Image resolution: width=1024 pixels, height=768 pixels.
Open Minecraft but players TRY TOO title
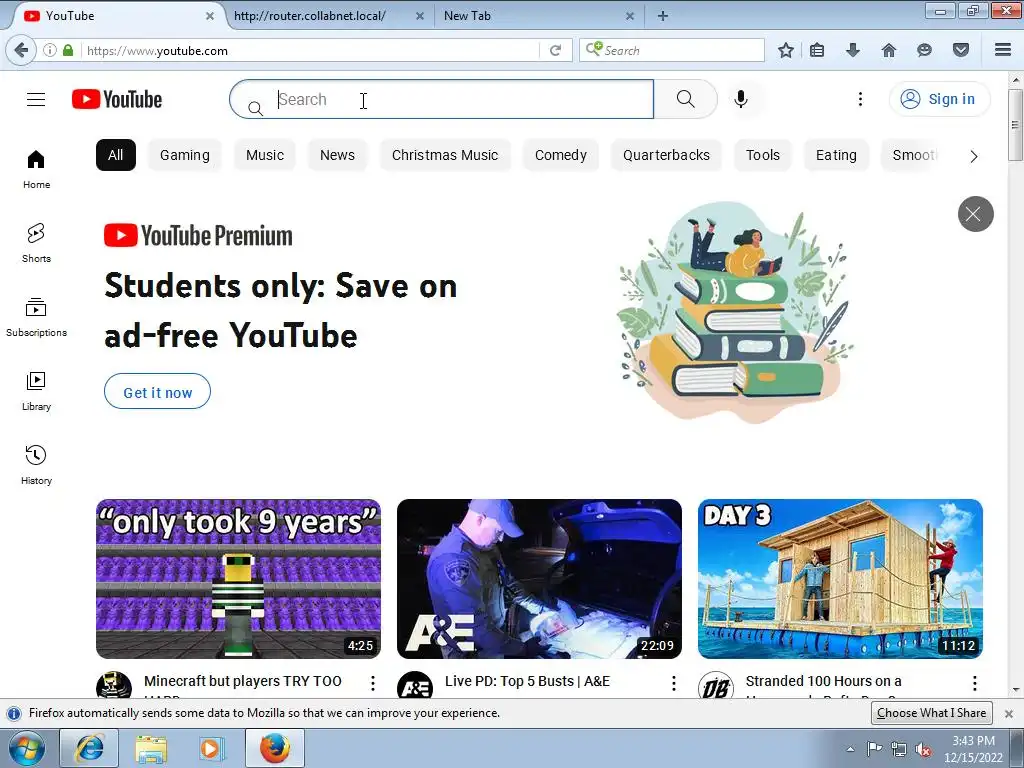click(242, 681)
